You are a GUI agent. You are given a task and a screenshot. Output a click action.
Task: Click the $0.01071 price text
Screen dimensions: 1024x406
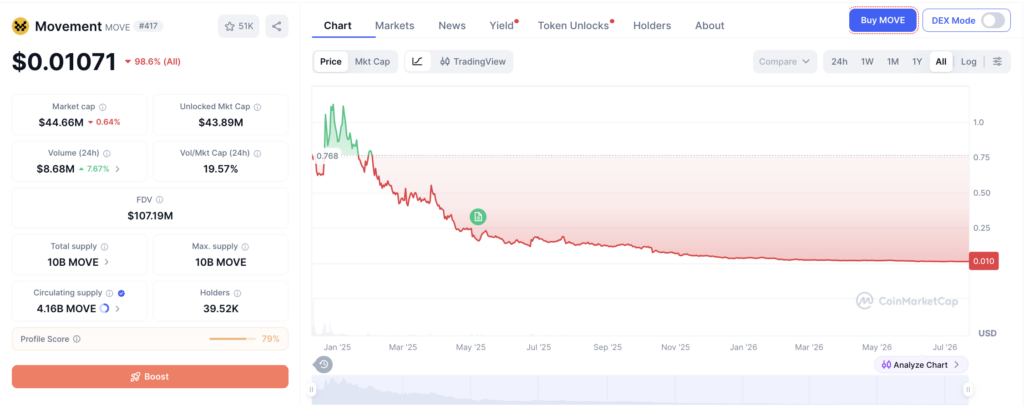click(x=64, y=61)
